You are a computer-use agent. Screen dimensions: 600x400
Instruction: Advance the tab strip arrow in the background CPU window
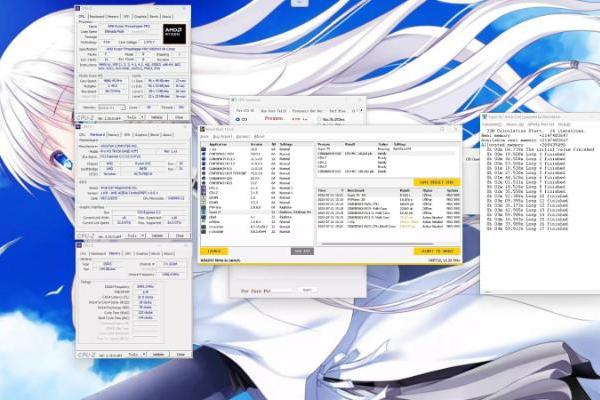[x=362, y=111]
